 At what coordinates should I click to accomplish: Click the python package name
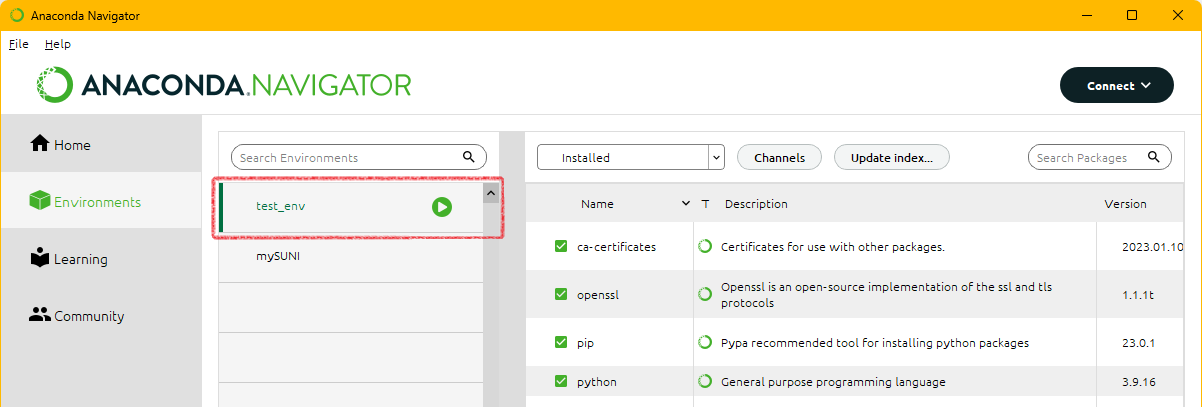coord(597,381)
